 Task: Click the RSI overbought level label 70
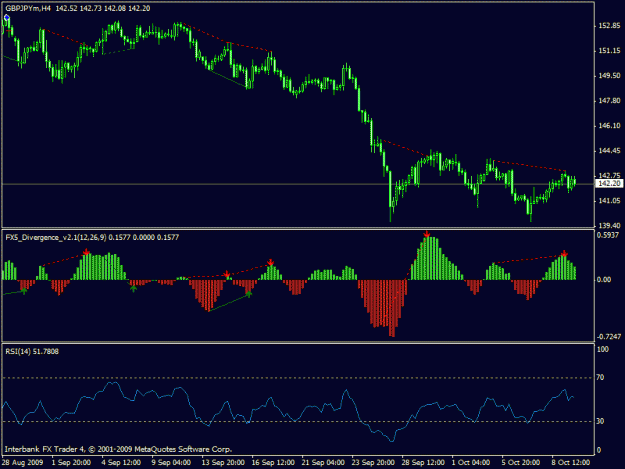click(x=600, y=377)
